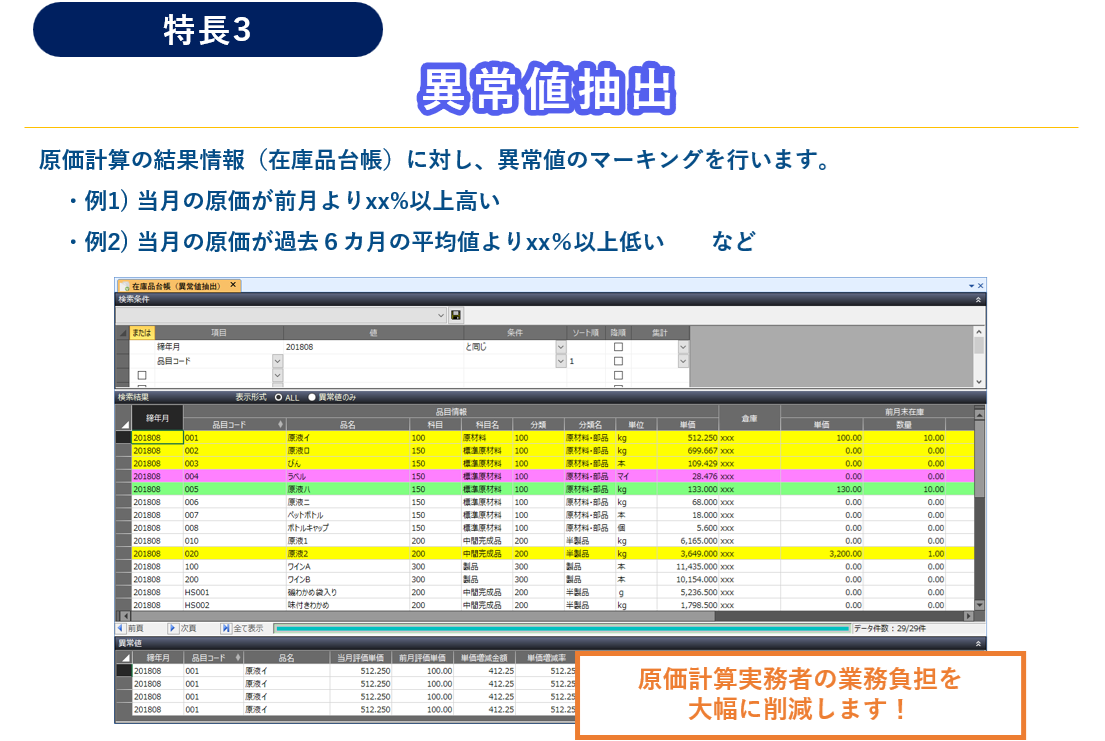This screenshot has width=1105, height=741.
Task: Click the 前月評価単価 column header
Action: [422, 658]
